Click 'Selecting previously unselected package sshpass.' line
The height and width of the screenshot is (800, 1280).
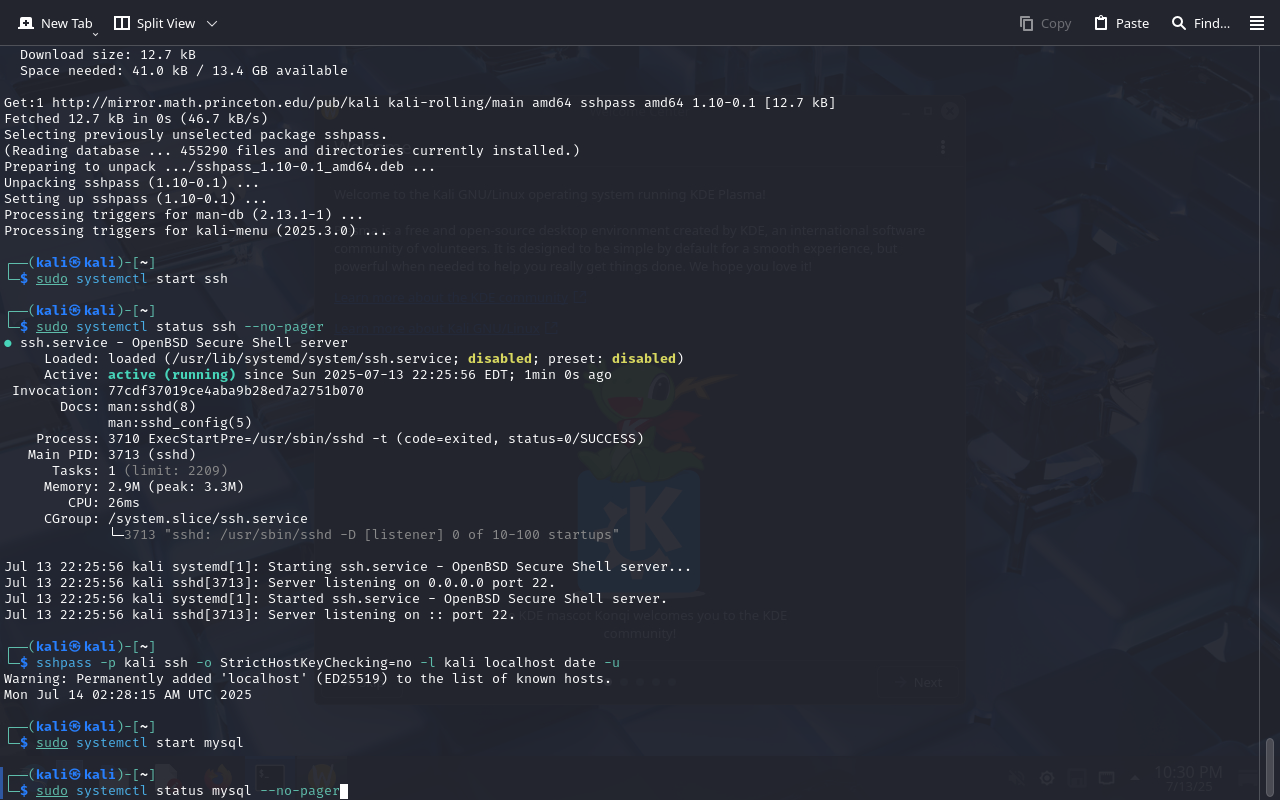click(x=196, y=135)
